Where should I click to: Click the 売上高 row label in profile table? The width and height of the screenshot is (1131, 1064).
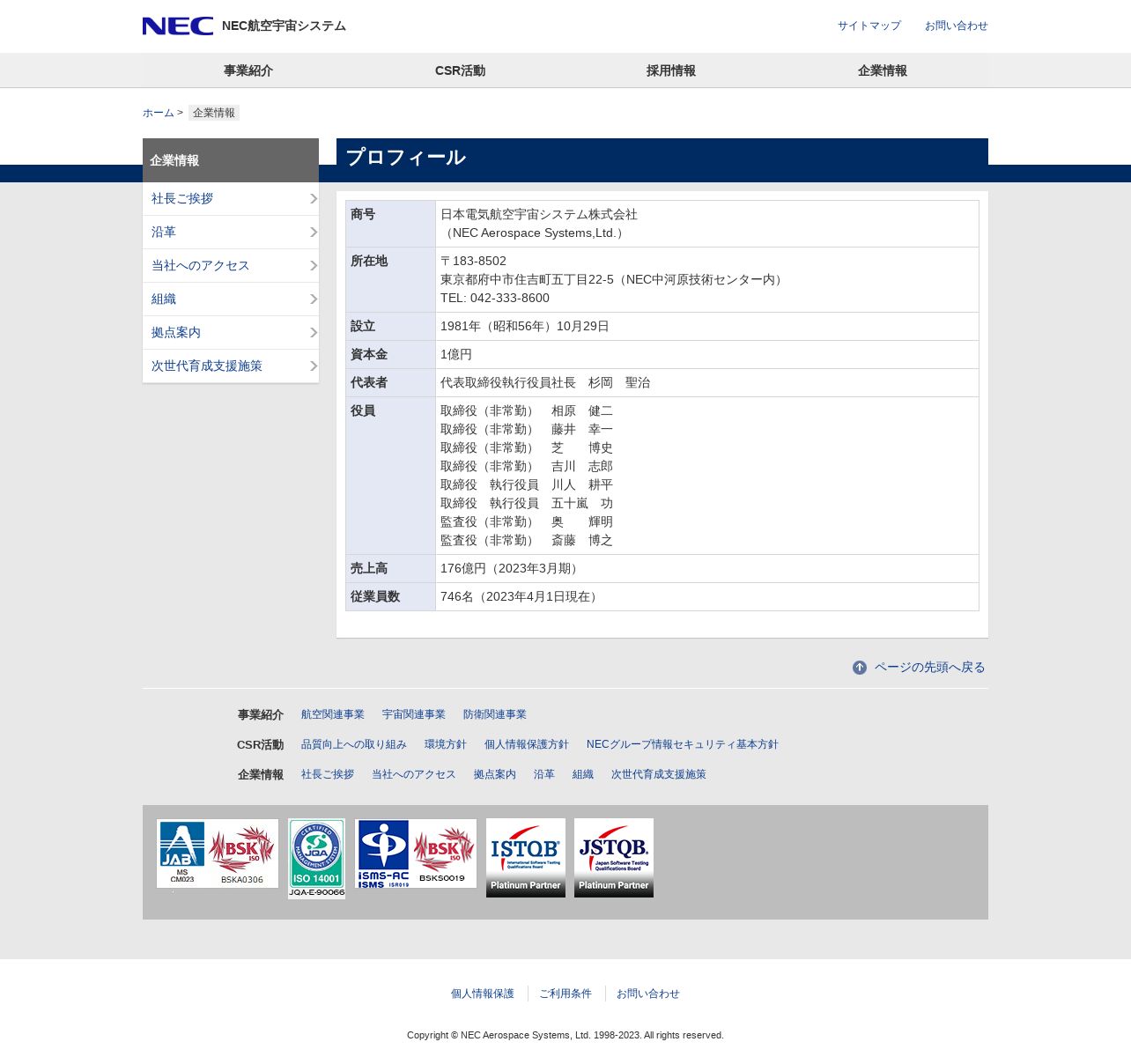pos(391,569)
